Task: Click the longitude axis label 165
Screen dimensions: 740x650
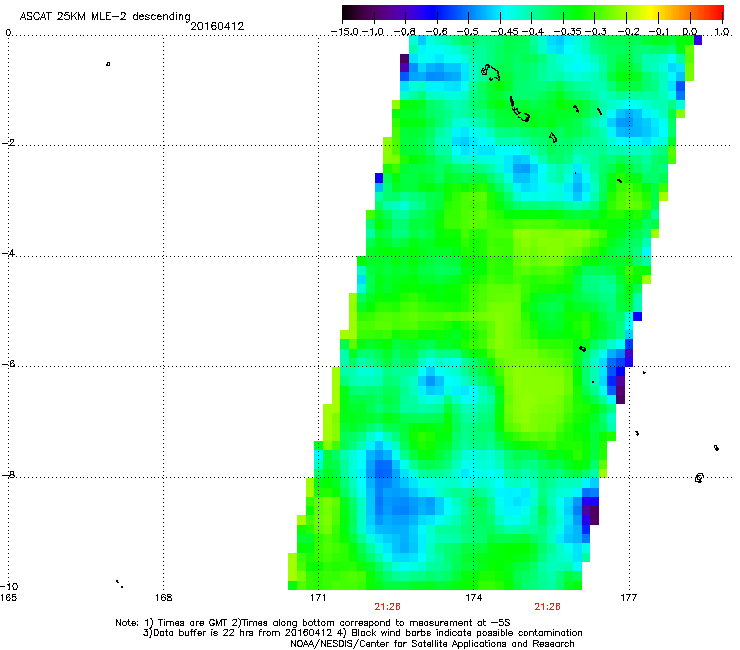Action: [8, 598]
